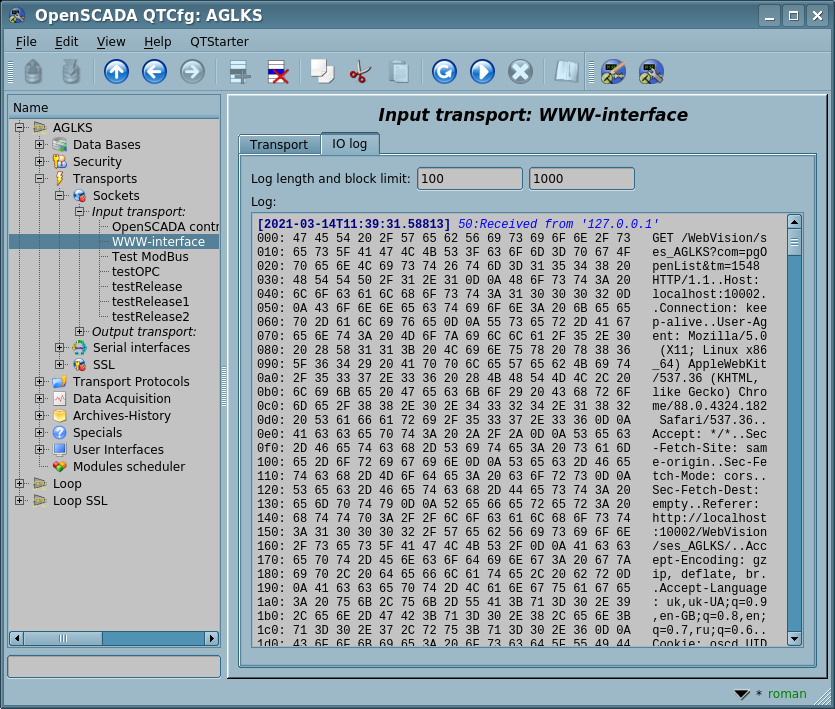The width and height of the screenshot is (835, 709).
Task: Collapse the AGLKS root node
Action: [x=20, y=127]
